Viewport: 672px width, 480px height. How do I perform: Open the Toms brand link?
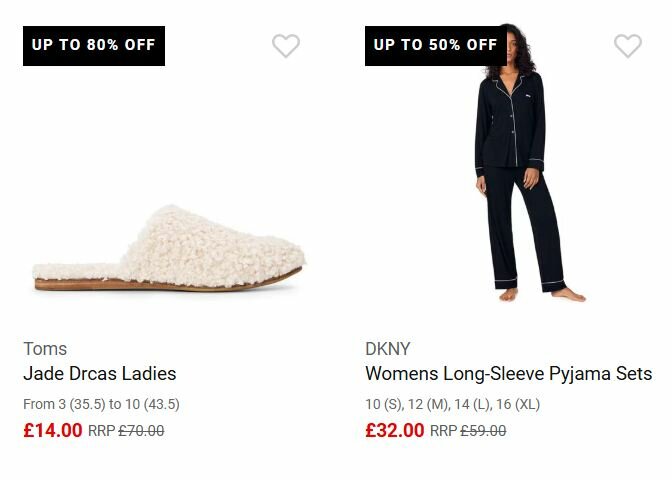tap(45, 348)
